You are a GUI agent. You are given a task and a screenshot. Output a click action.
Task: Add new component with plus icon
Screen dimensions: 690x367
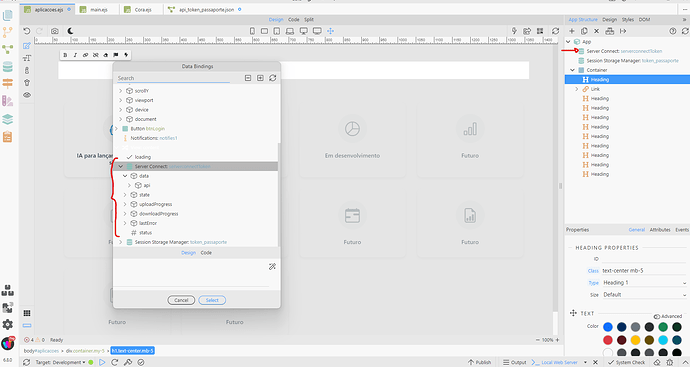coord(572,31)
